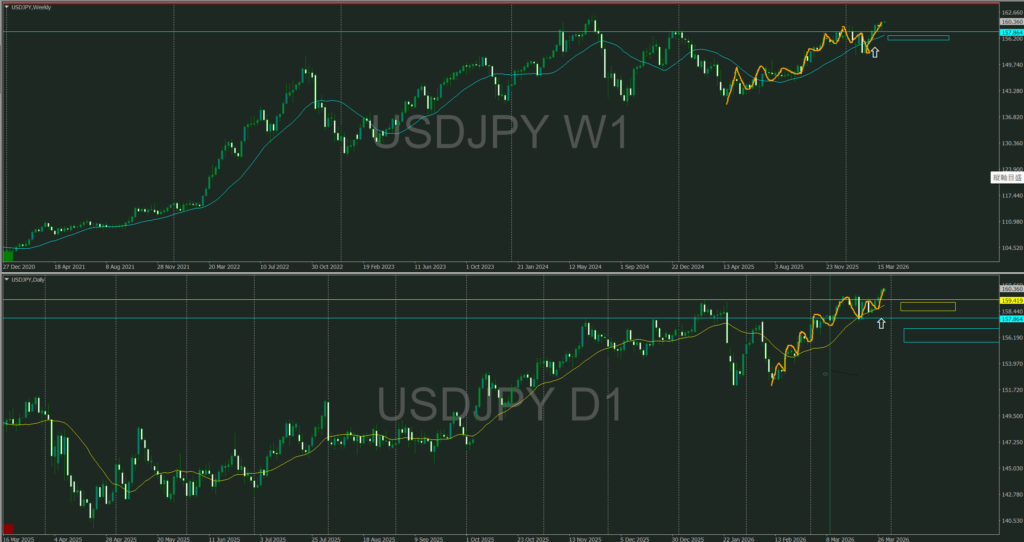The image size is (1024, 542).
Task: Select the white up arrow on daily chart
Action: (881, 323)
